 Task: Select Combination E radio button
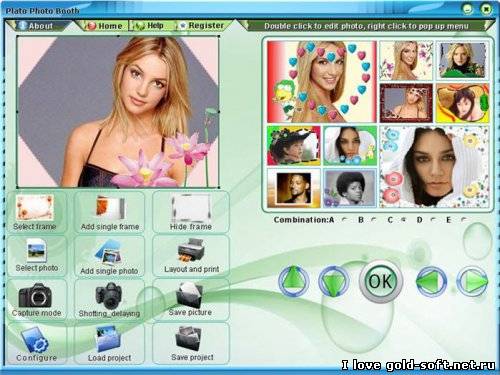click(464, 220)
